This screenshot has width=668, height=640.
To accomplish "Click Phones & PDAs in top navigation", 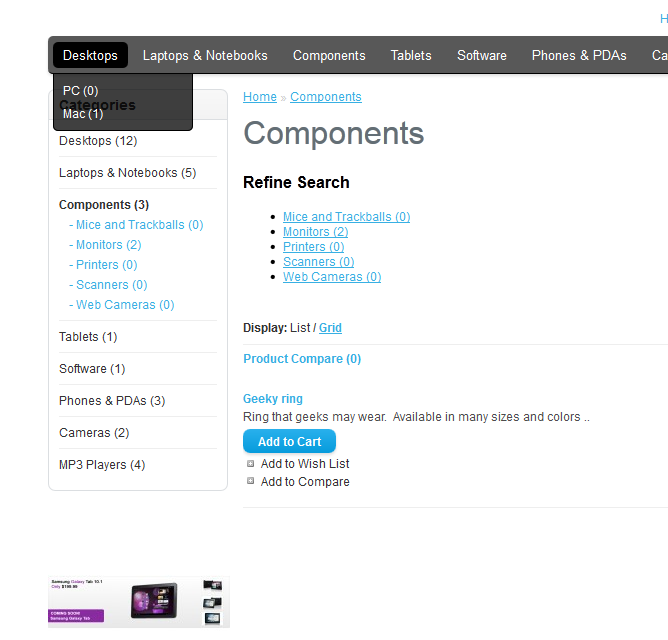I will pyautogui.click(x=579, y=55).
